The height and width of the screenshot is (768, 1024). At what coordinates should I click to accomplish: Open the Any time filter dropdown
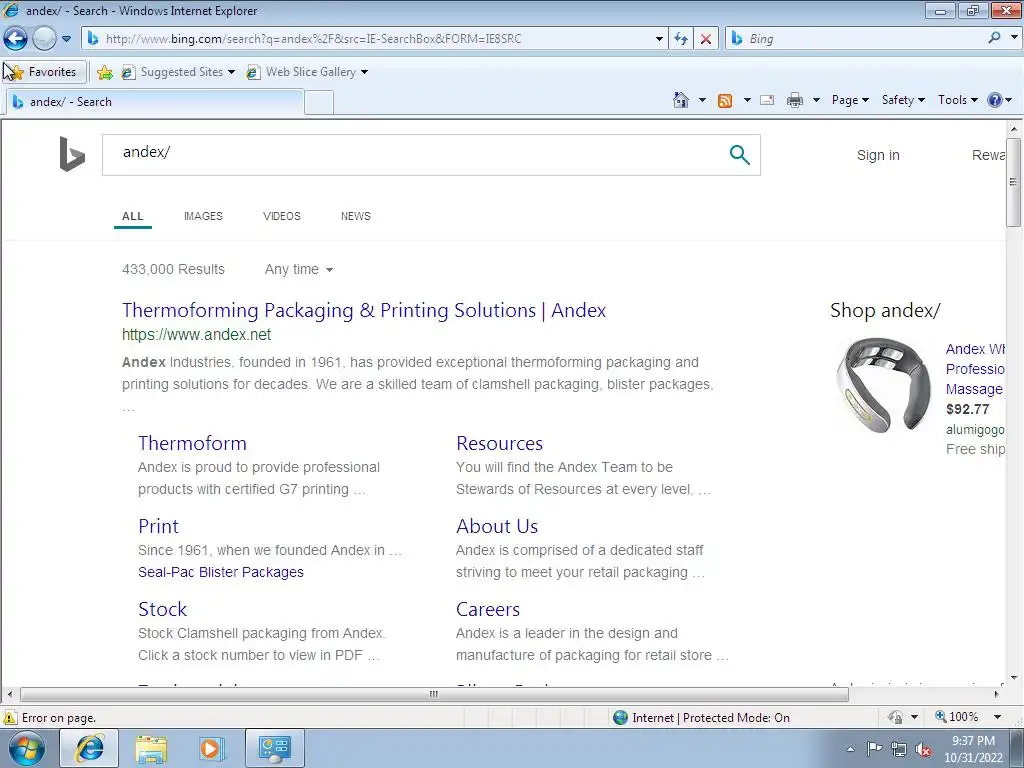[x=299, y=270]
